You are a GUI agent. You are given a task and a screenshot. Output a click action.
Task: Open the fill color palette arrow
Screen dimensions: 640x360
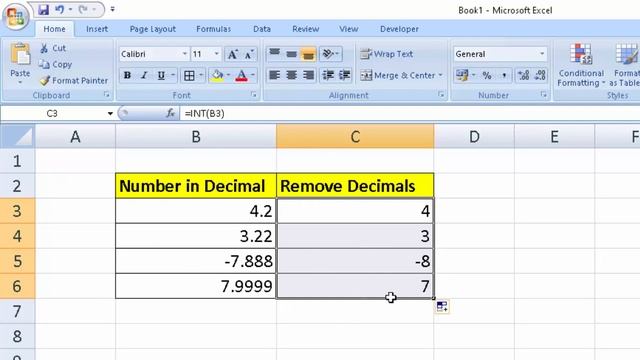(x=229, y=76)
